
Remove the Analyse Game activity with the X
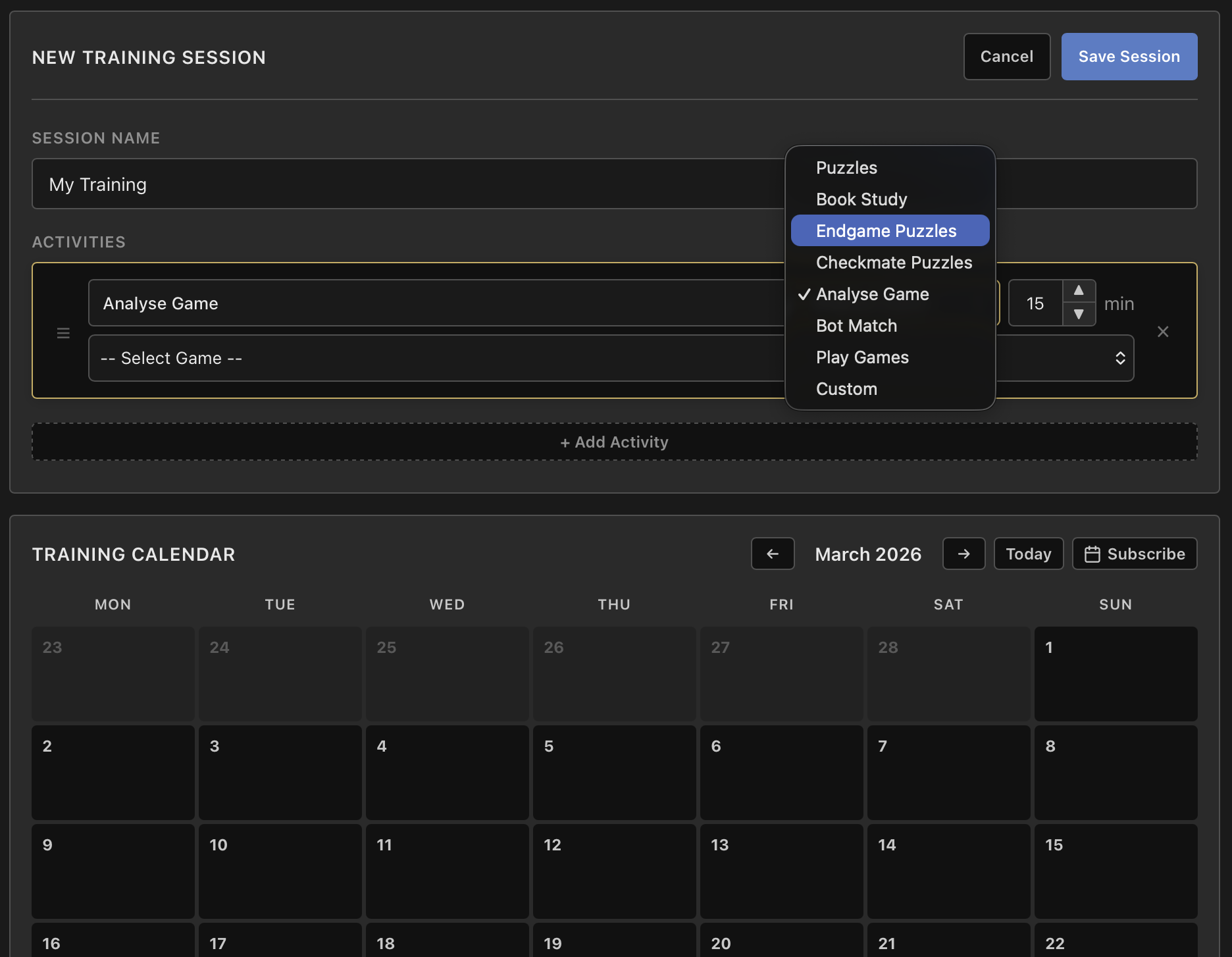point(1163,332)
